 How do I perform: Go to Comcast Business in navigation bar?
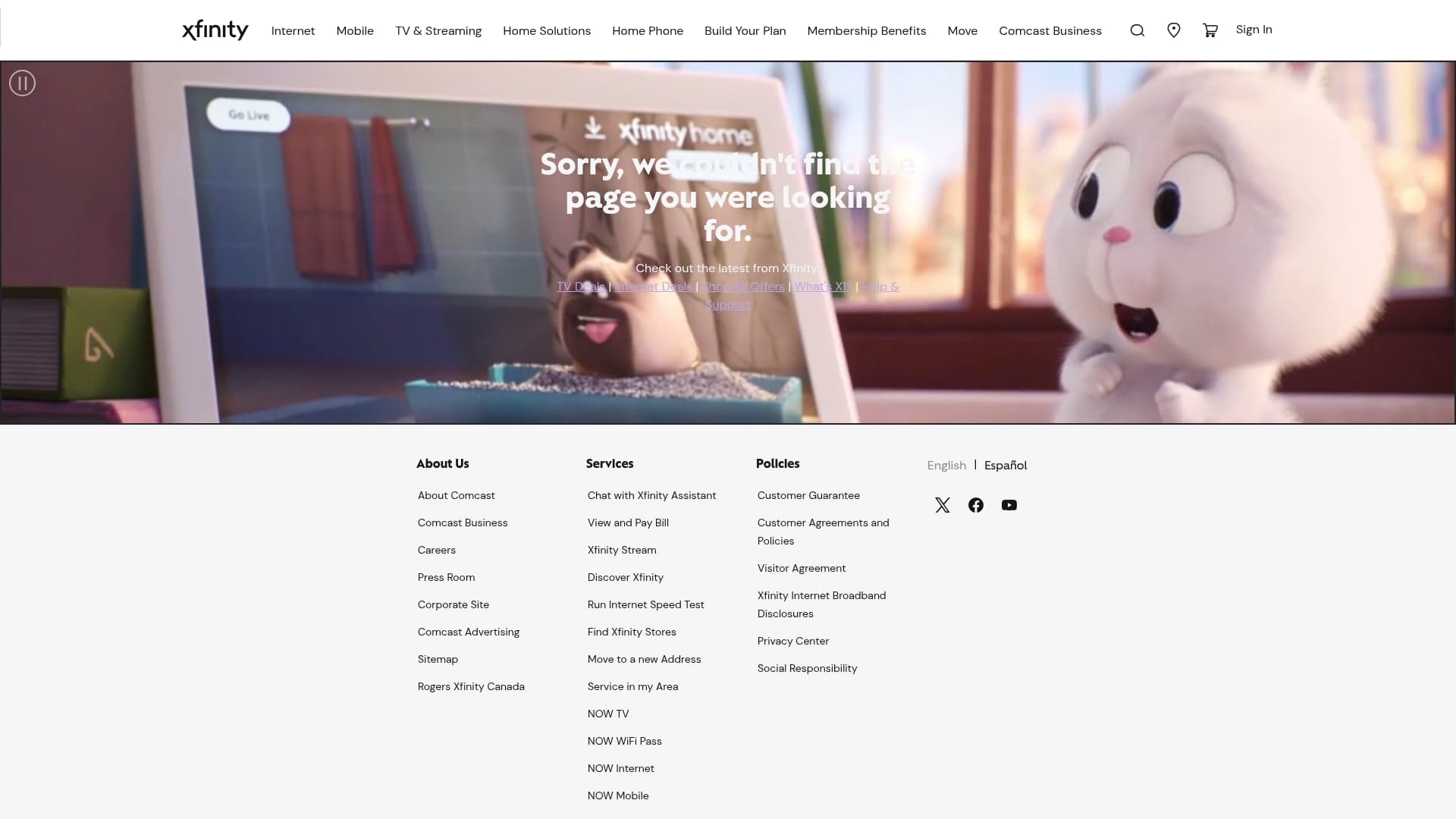(x=1050, y=31)
